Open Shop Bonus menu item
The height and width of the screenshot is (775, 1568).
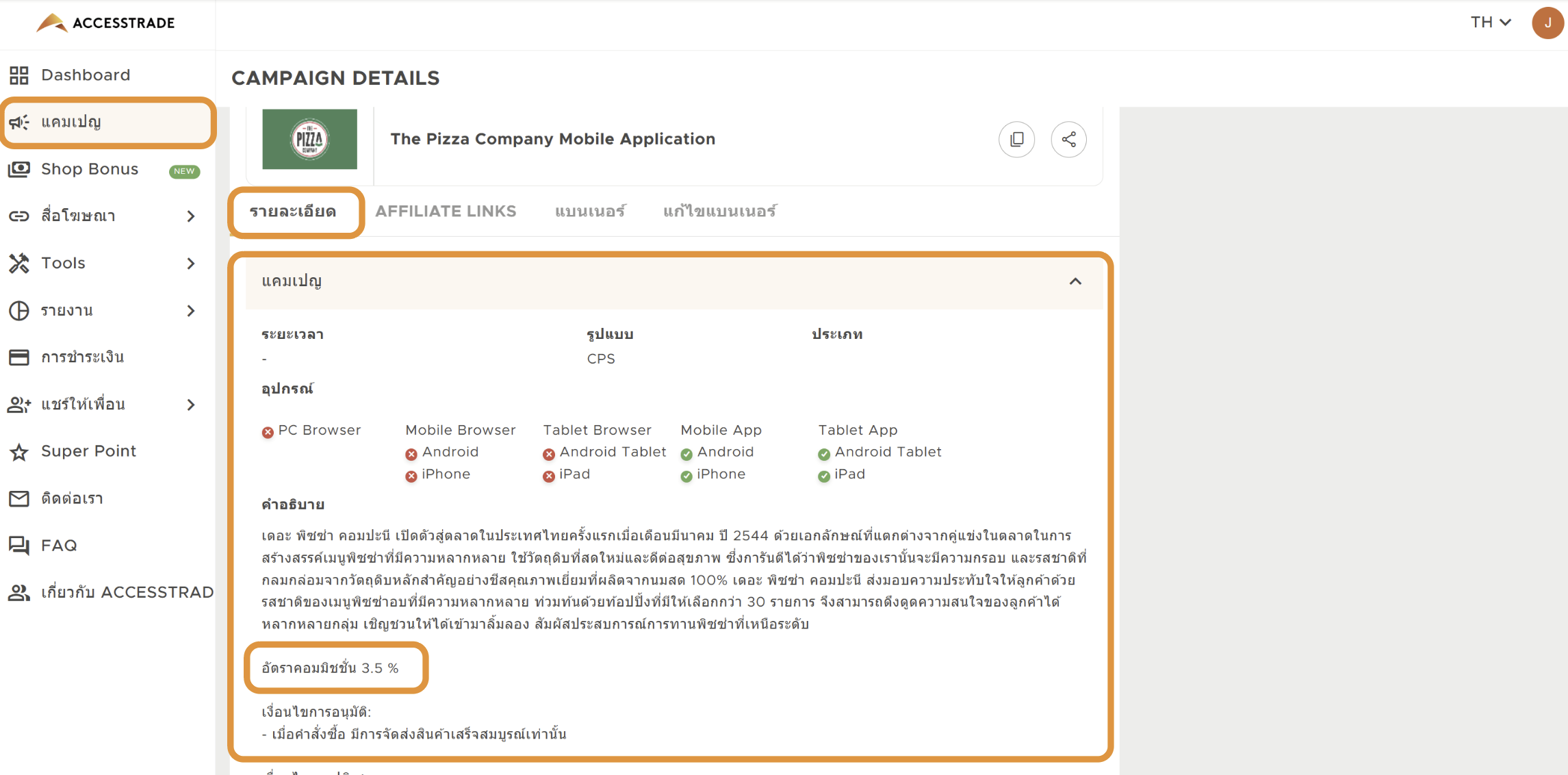click(90, 169)
